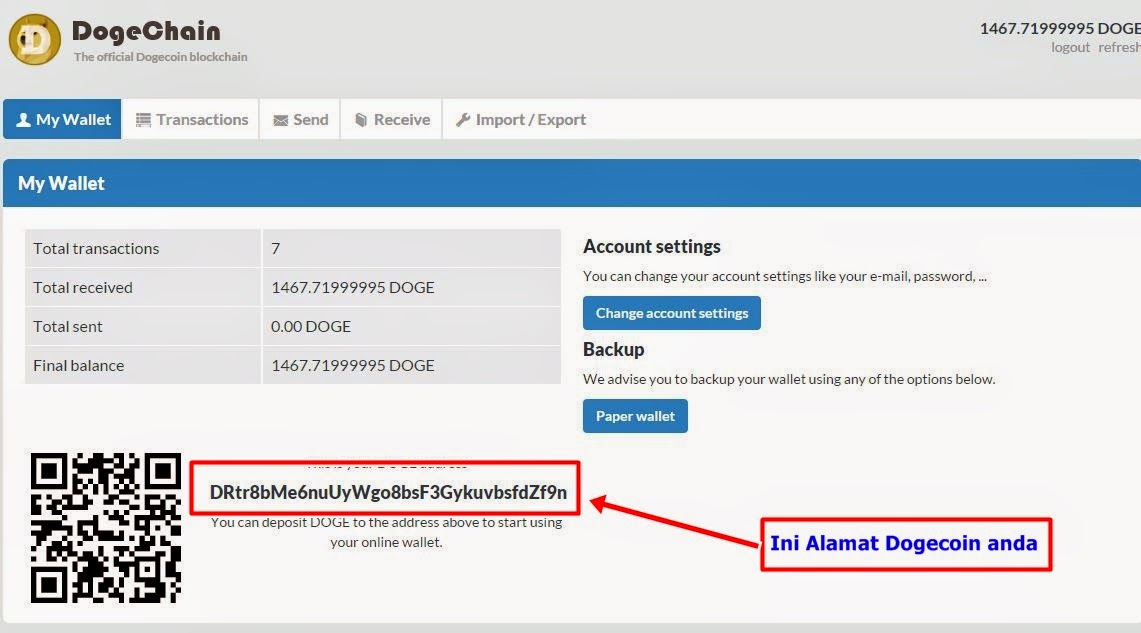The height and width of the screenshot is (633, 1141).
Task: Click the Final balance label
Action: [x=79, y=365]
